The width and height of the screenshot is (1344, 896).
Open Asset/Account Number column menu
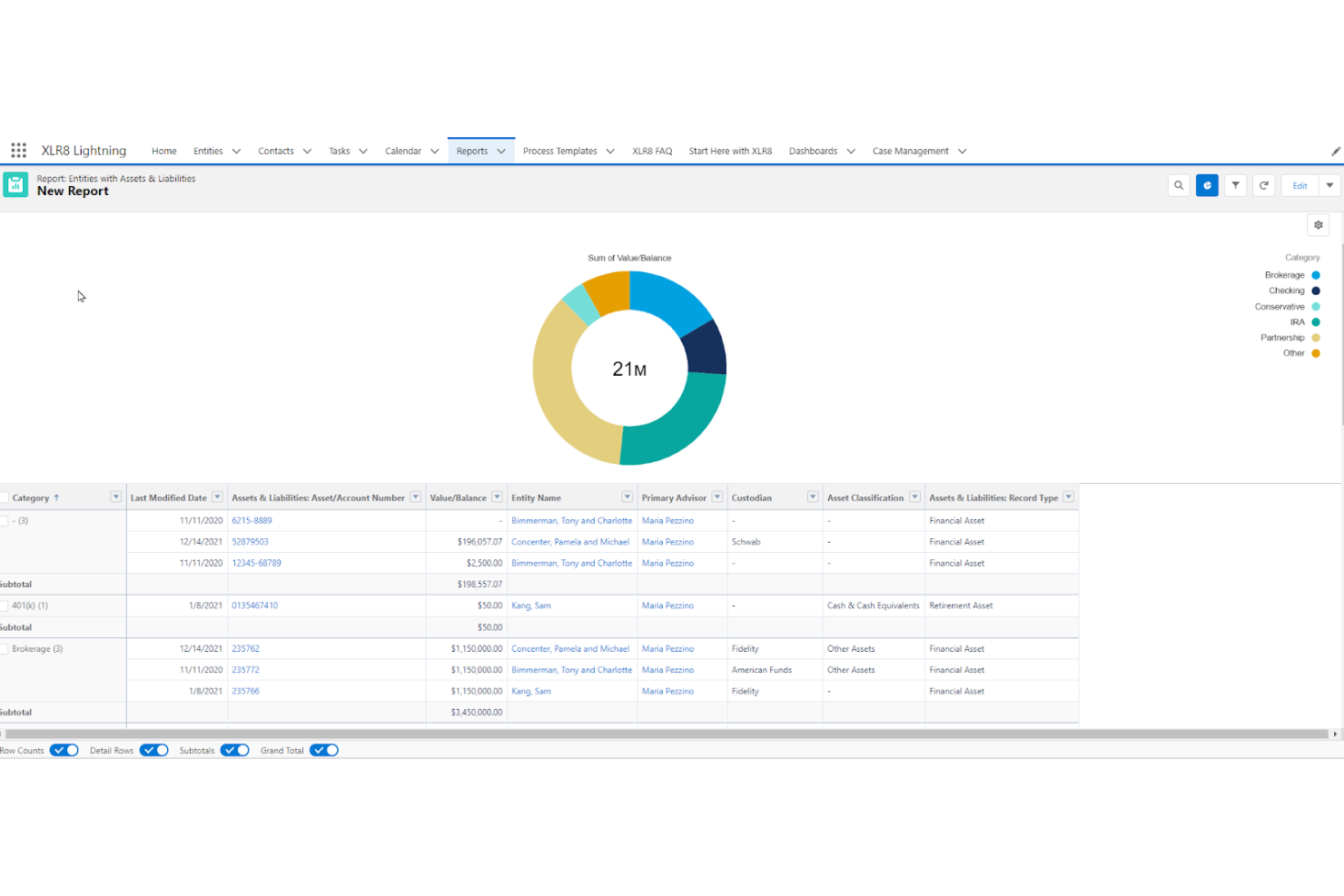click(x=416, y=497)
